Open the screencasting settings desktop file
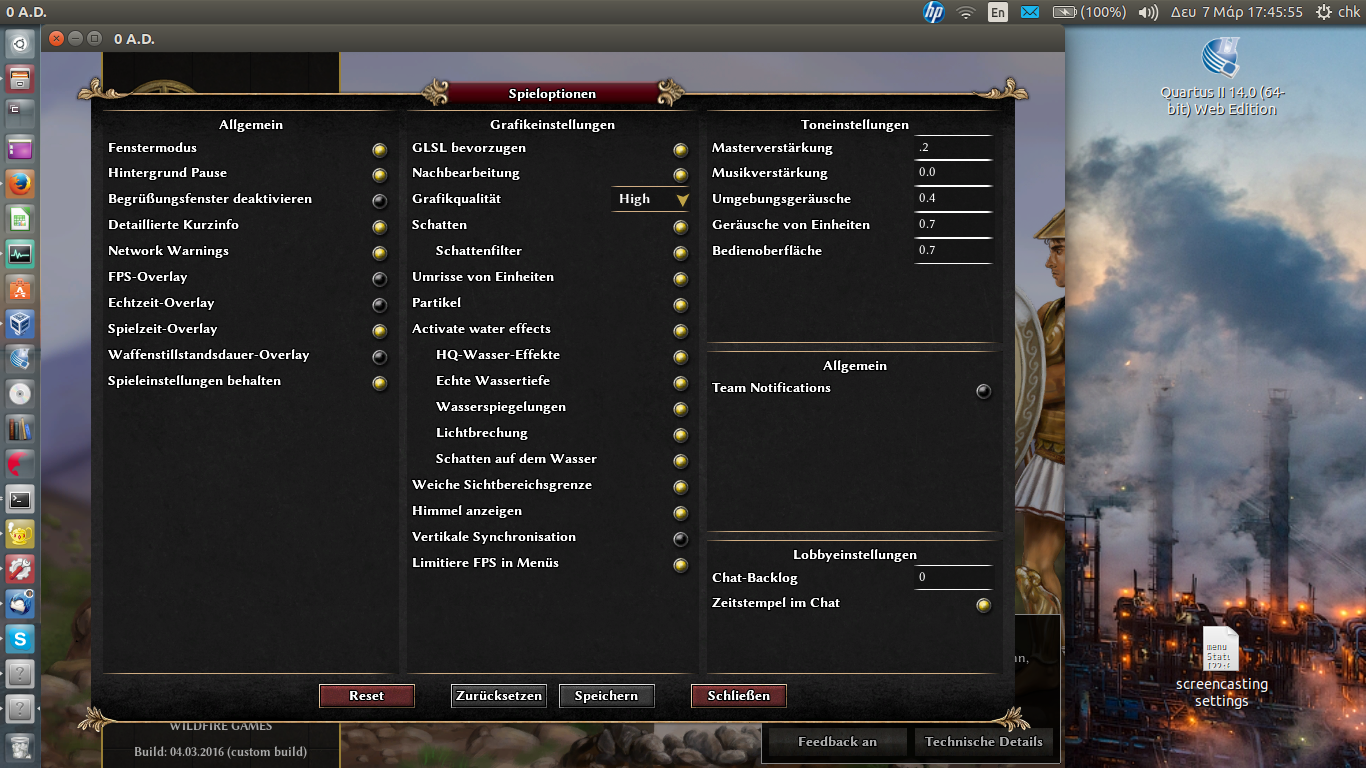 [x=1221, y=667]
